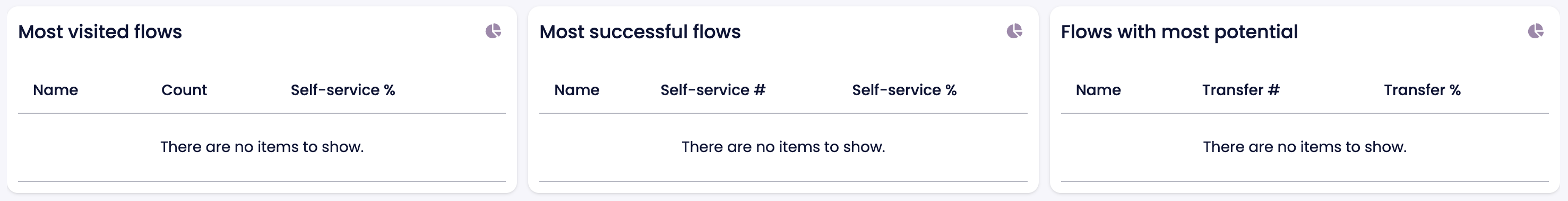Click the Self-service # column header
Screen dimensions: 1568x201
(x=713, y=90)
